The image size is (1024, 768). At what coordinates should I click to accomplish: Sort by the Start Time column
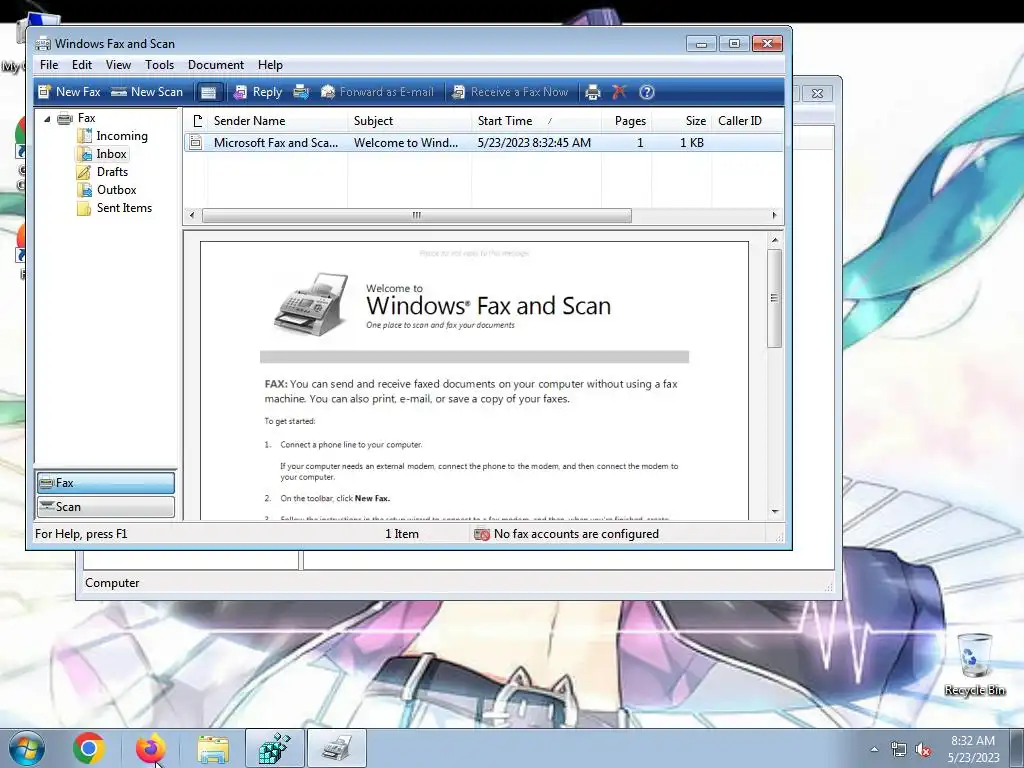point(536,121)
